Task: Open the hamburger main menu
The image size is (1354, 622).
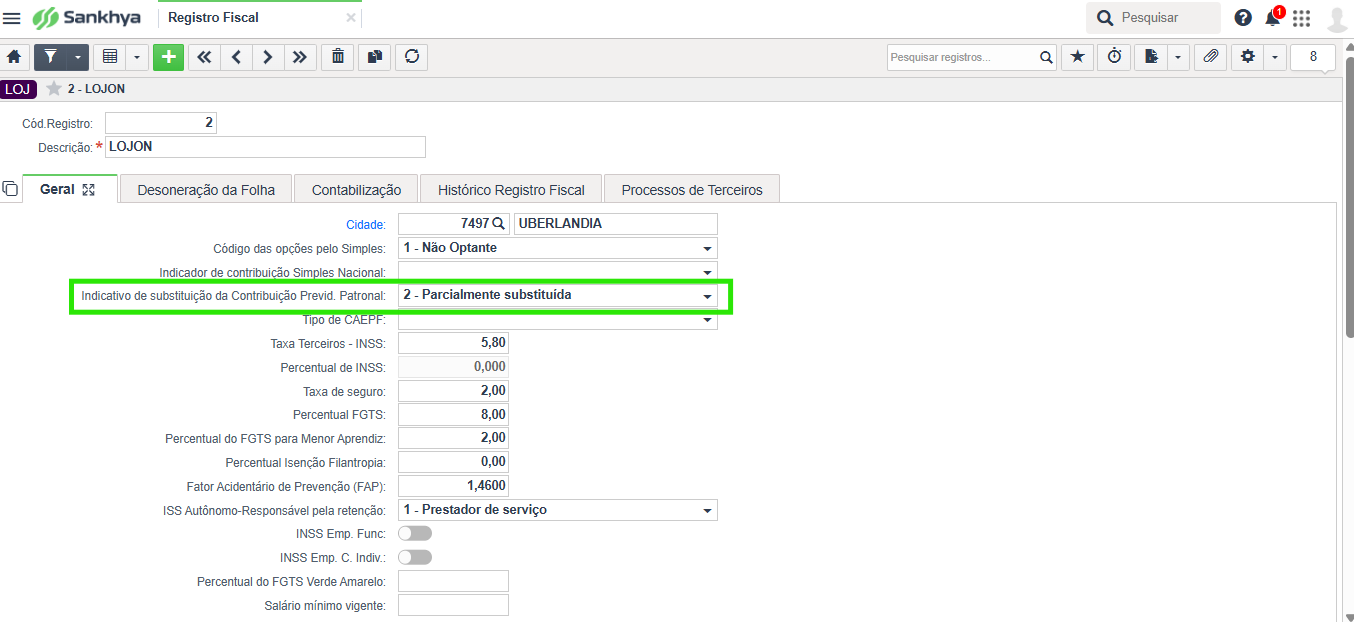Action: pos(12,18)
